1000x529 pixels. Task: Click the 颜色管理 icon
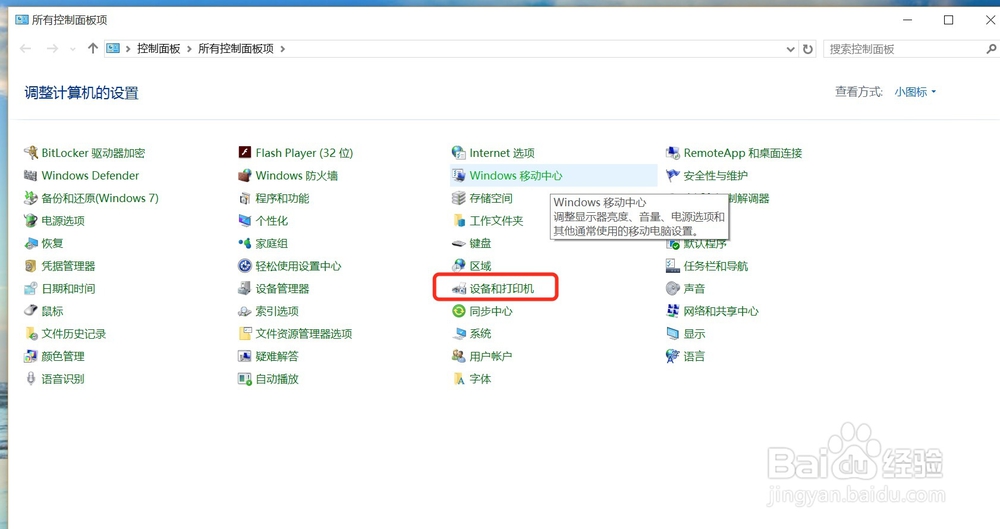pyautogui.click(x=31, y=356)
